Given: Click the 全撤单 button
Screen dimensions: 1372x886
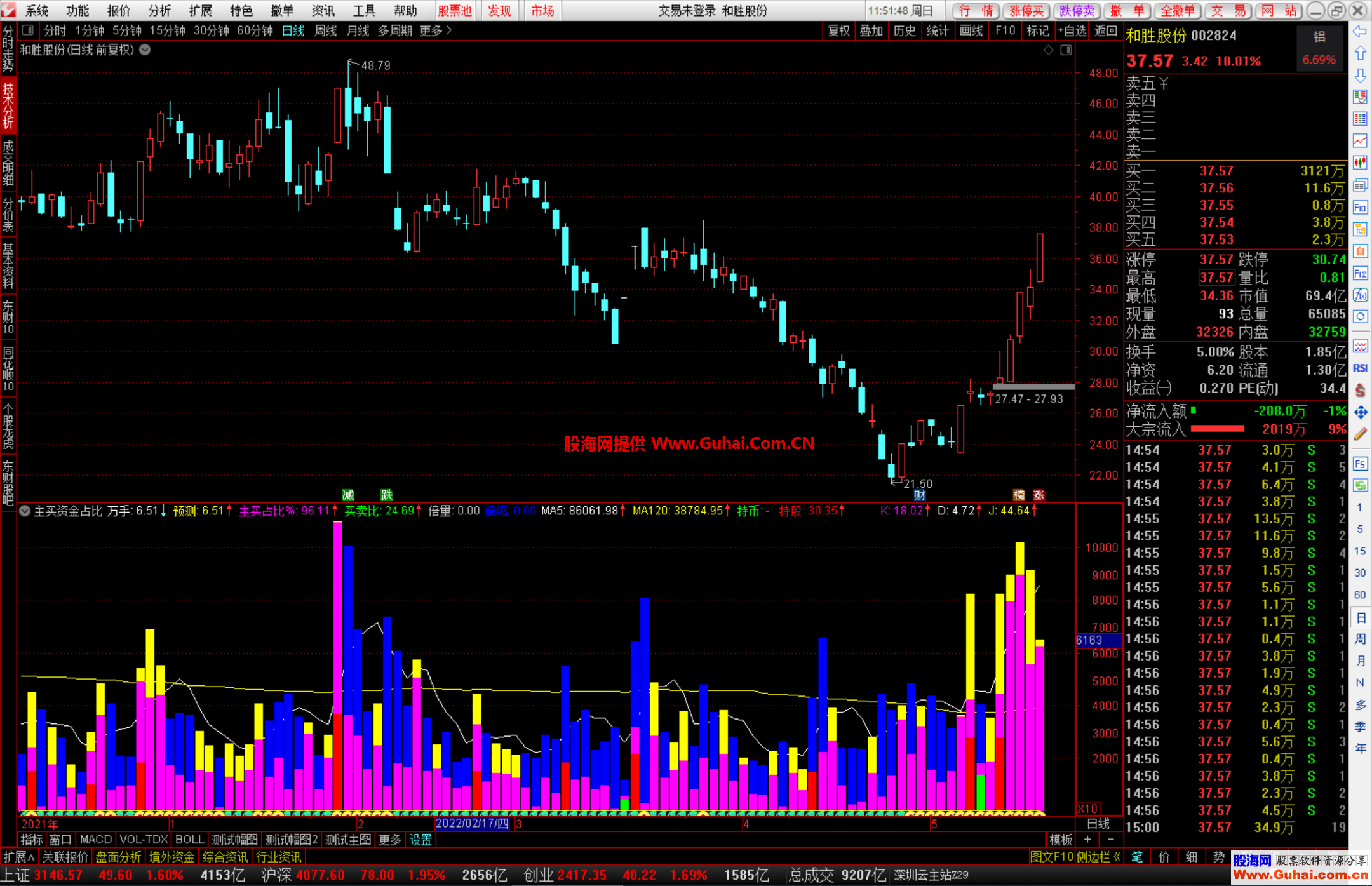Looking at the screenshot, I should (1178, 11).
